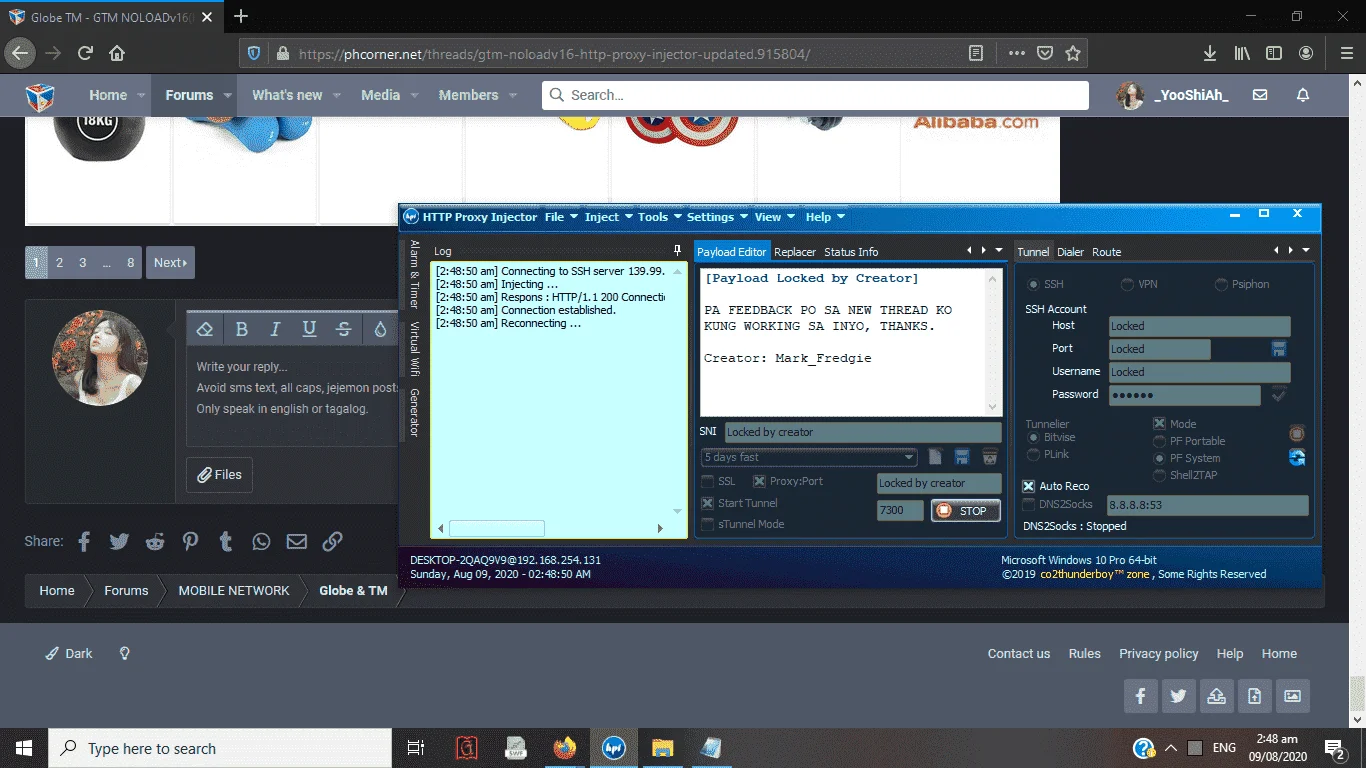Bookmark page with the star icon
This screenshot has height=768, width=1366.
(1073, 53)
